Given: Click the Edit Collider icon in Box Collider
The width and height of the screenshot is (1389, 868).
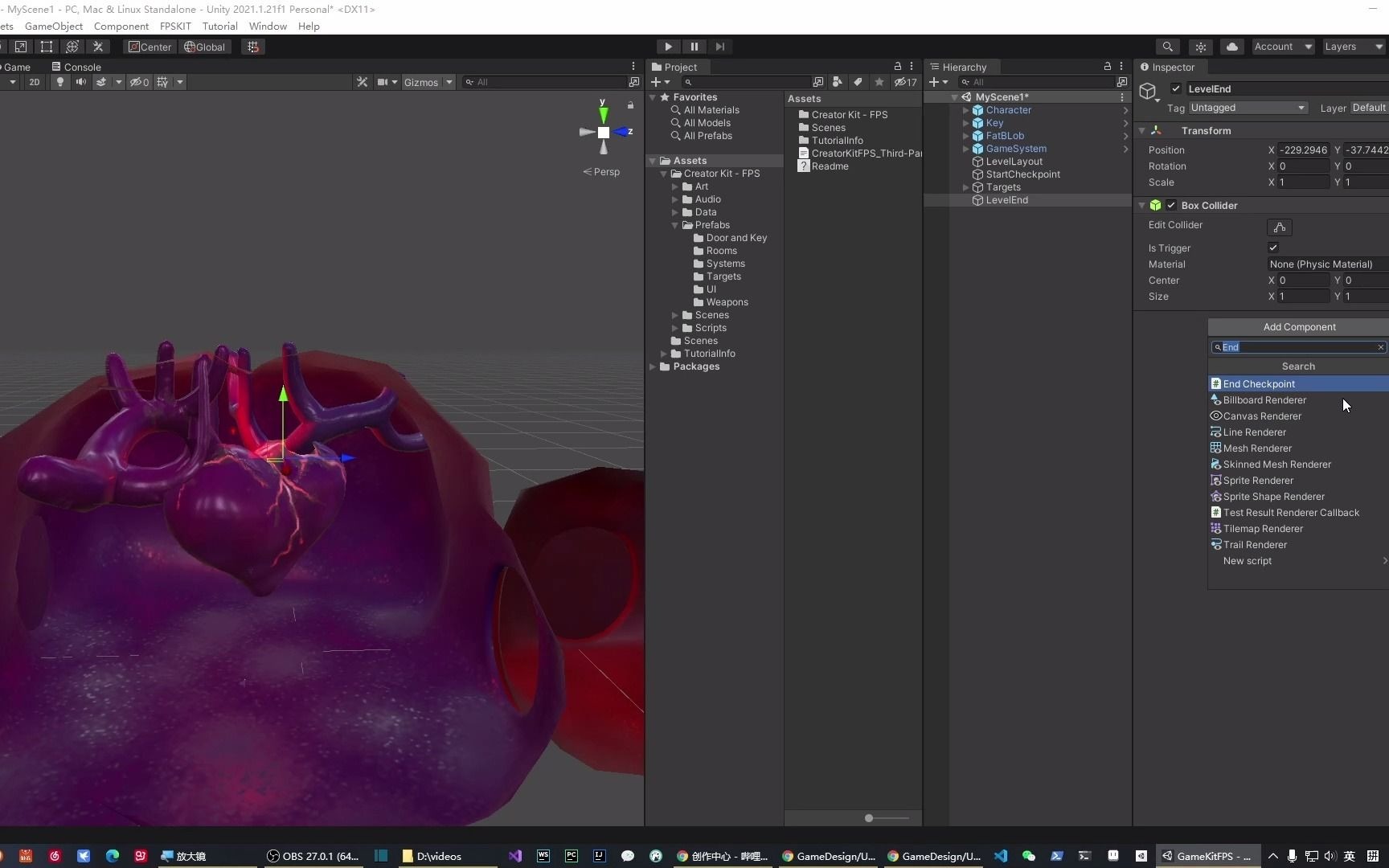Looking at the screenshot, I should [1280, 227].
